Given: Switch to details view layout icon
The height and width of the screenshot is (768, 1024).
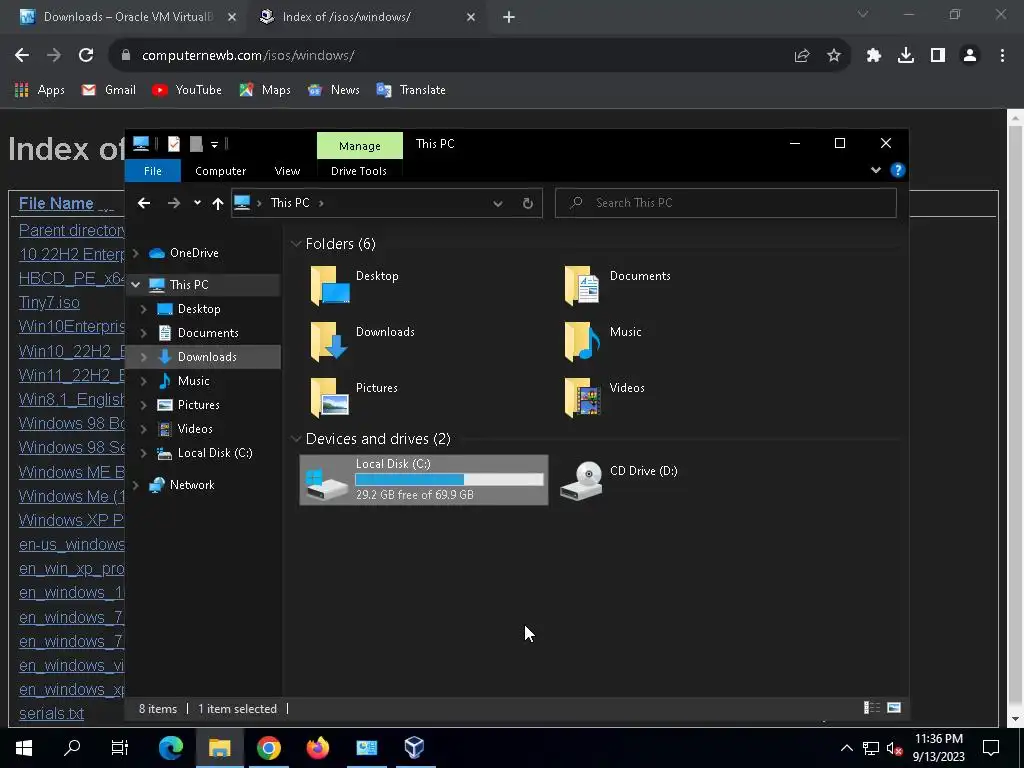Looking at the screenshot, I should click(872, 708).
